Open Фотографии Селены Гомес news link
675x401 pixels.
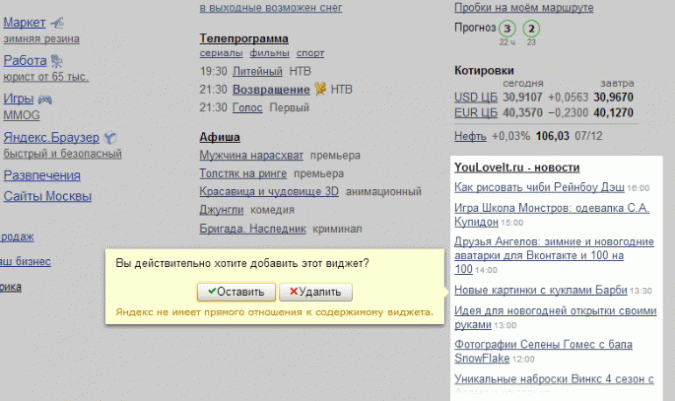[x=543, y=351]
